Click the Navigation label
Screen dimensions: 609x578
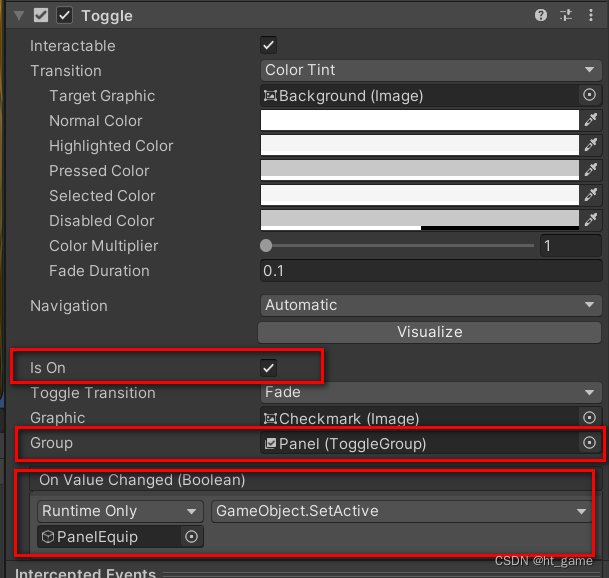tap(69, 306)
